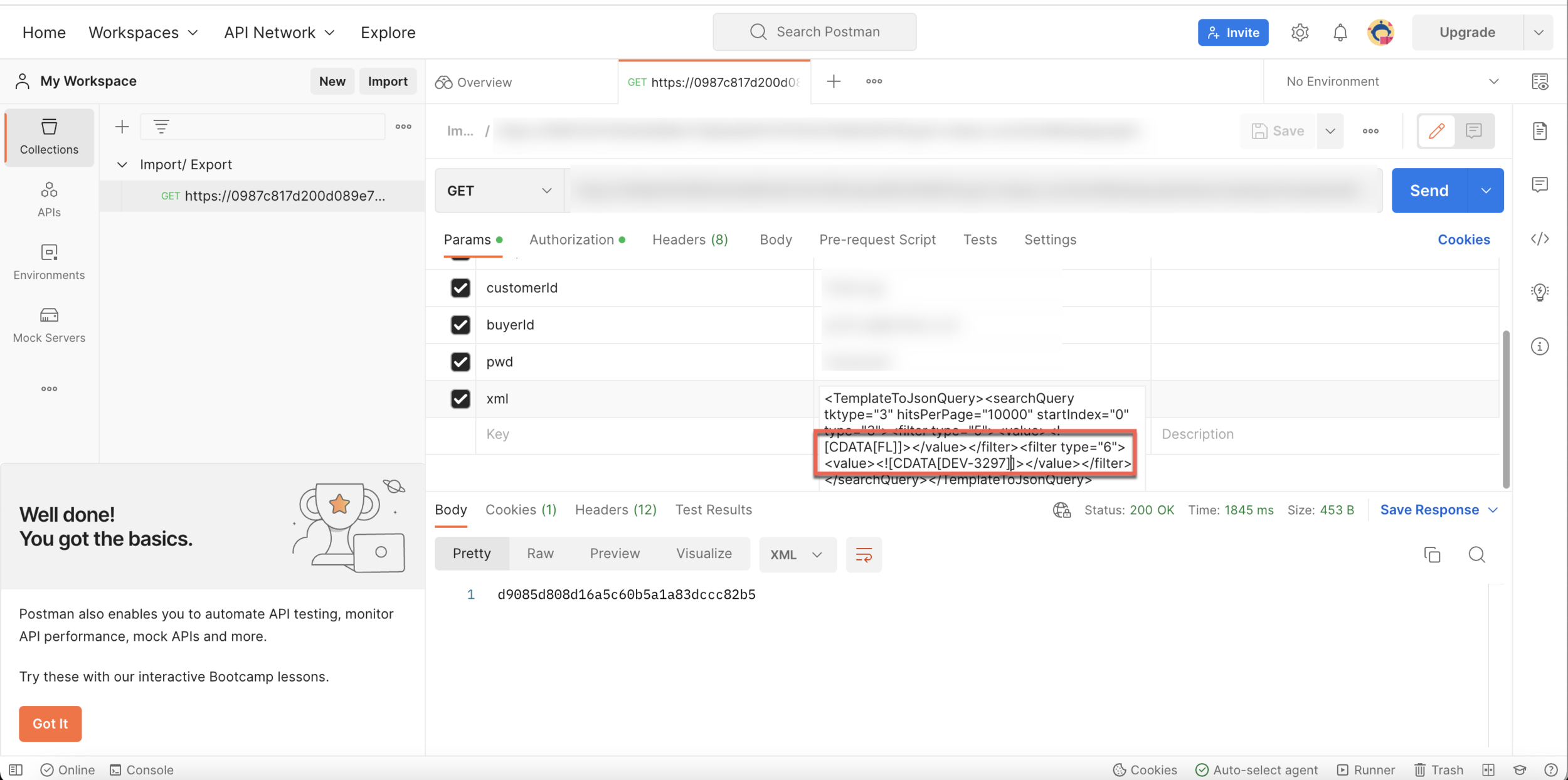The width and height of the screenshot is (1568, 780).
Task: Open Save Response dropdown
Action: 1439,510
